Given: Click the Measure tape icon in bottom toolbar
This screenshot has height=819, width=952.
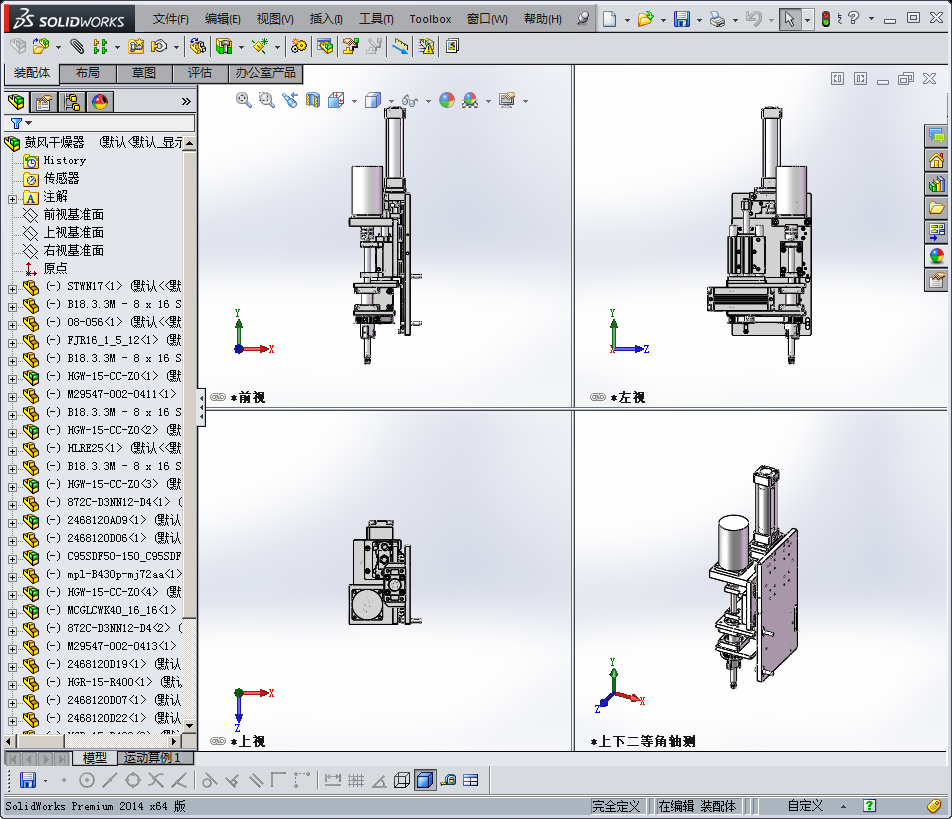Looking at the screenshot, I should point(449,780).
